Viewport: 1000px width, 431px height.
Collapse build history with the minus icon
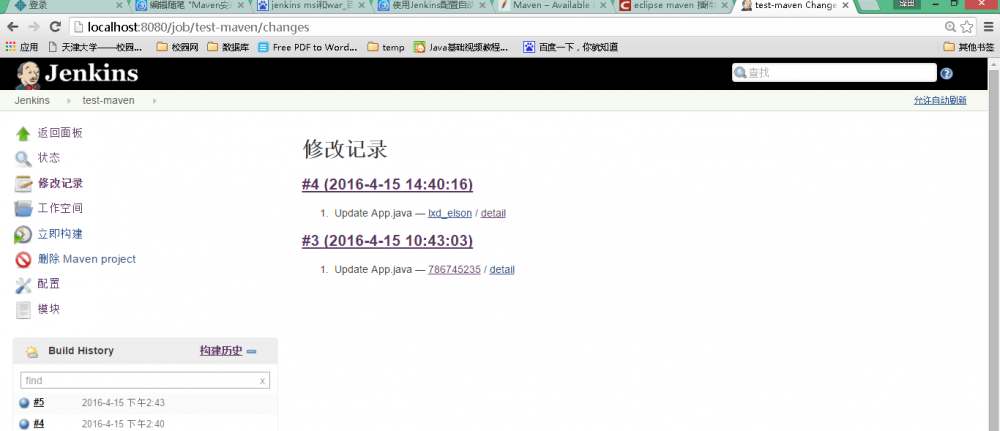coord(251,351)
